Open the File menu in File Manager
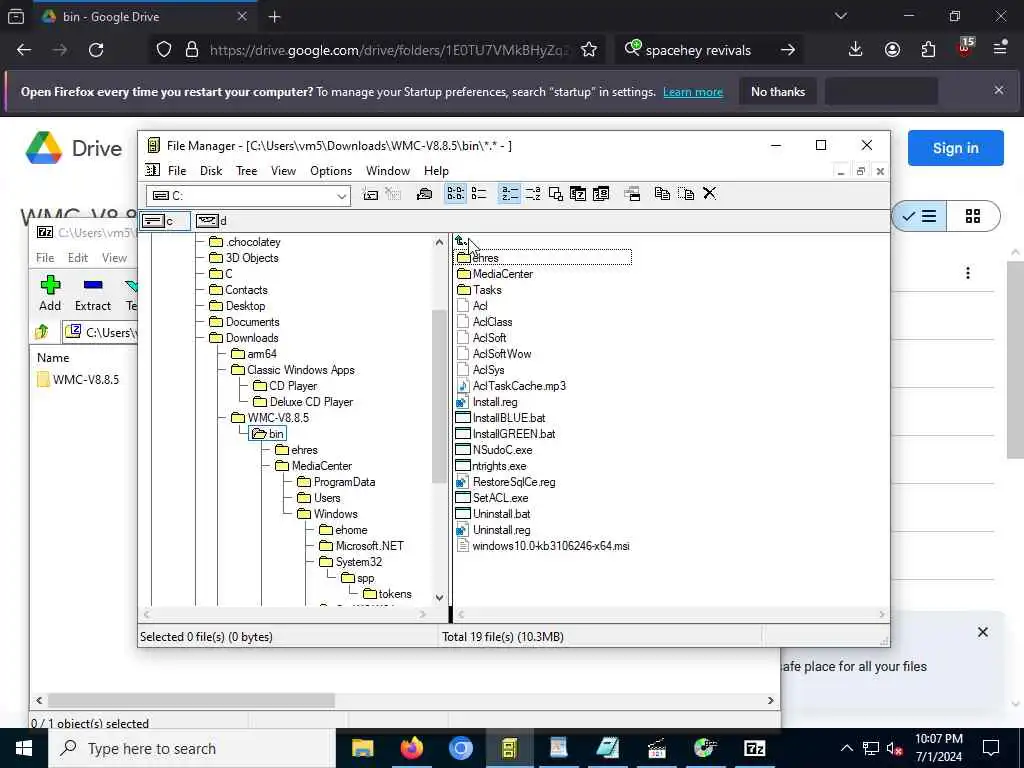Image resolution: width=1024 pixels, height=768 pixels. coord(177,170)
